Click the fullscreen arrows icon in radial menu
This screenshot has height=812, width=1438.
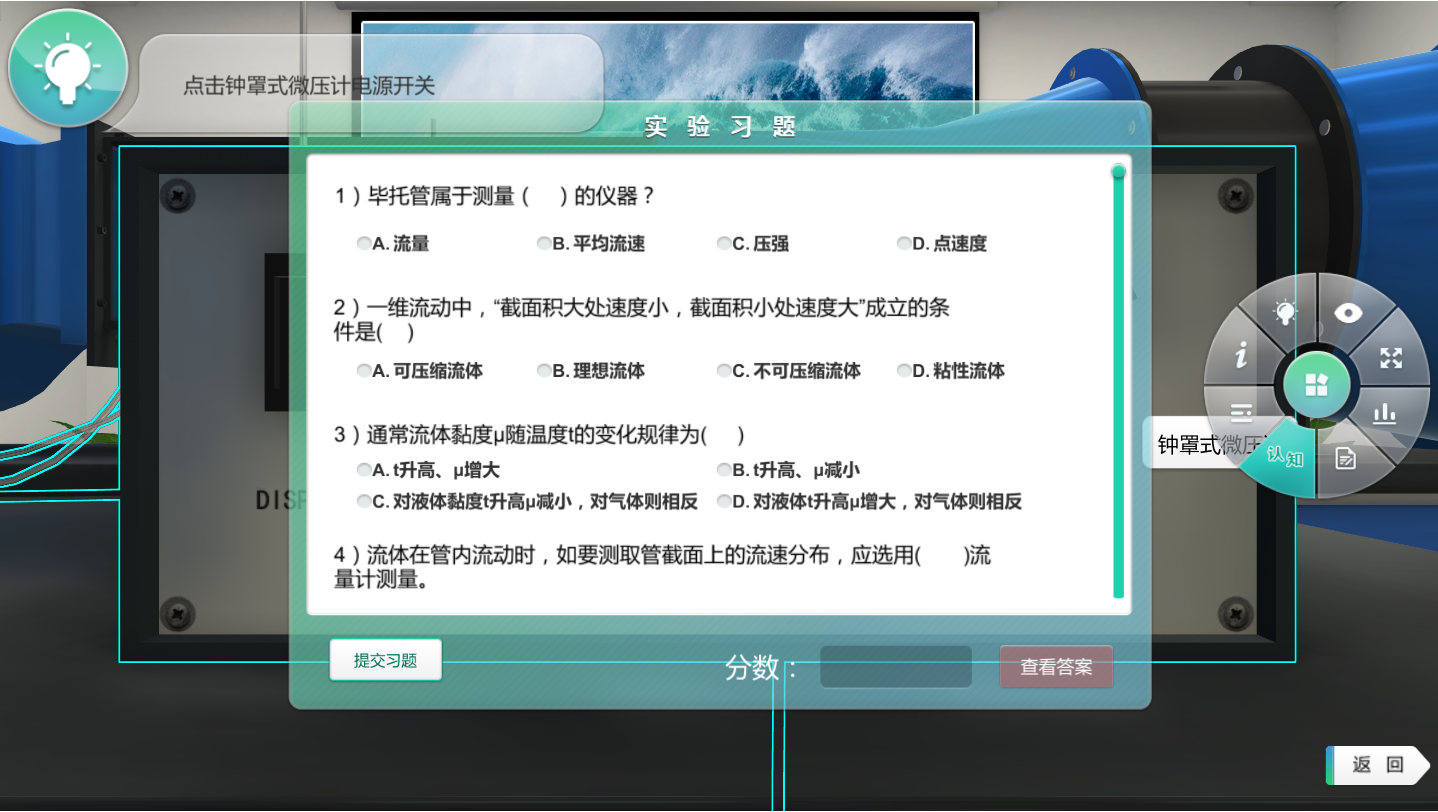1391,358
